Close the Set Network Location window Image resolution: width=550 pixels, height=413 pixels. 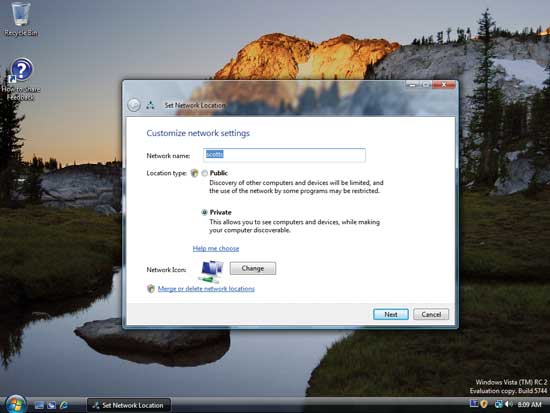(444, 85)
